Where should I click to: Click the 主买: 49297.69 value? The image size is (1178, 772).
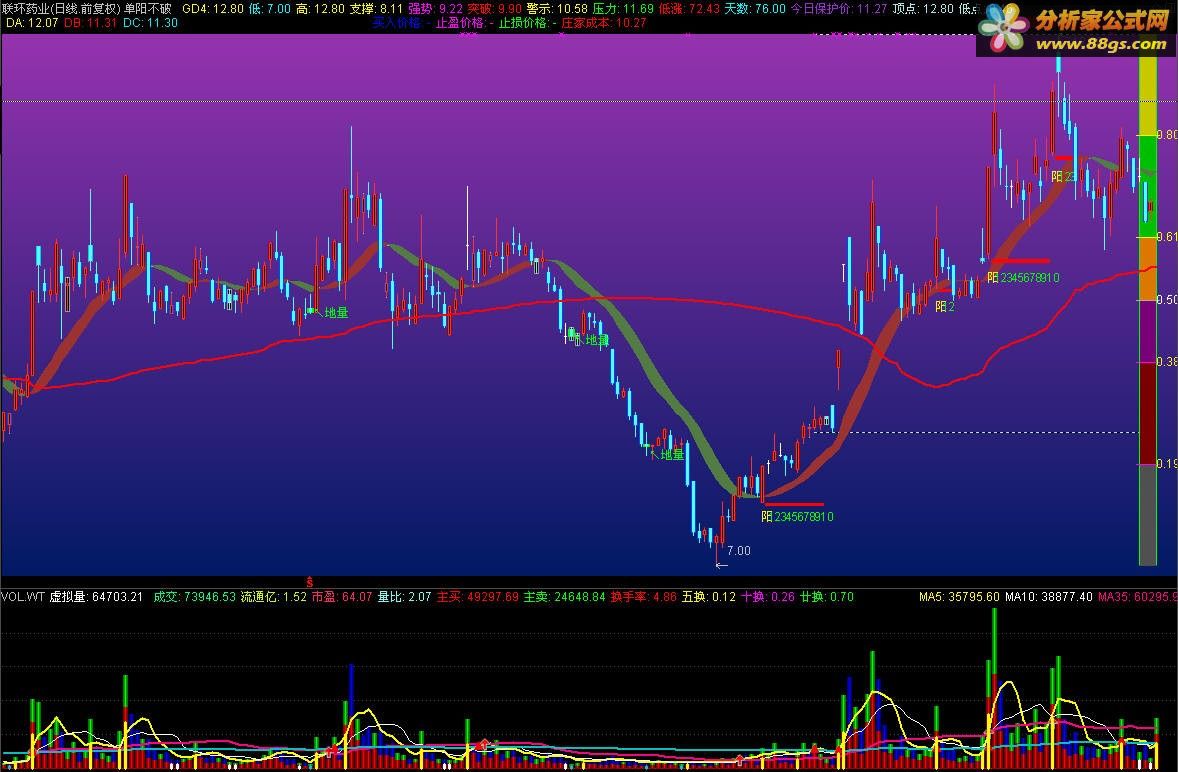click(478, 597)
